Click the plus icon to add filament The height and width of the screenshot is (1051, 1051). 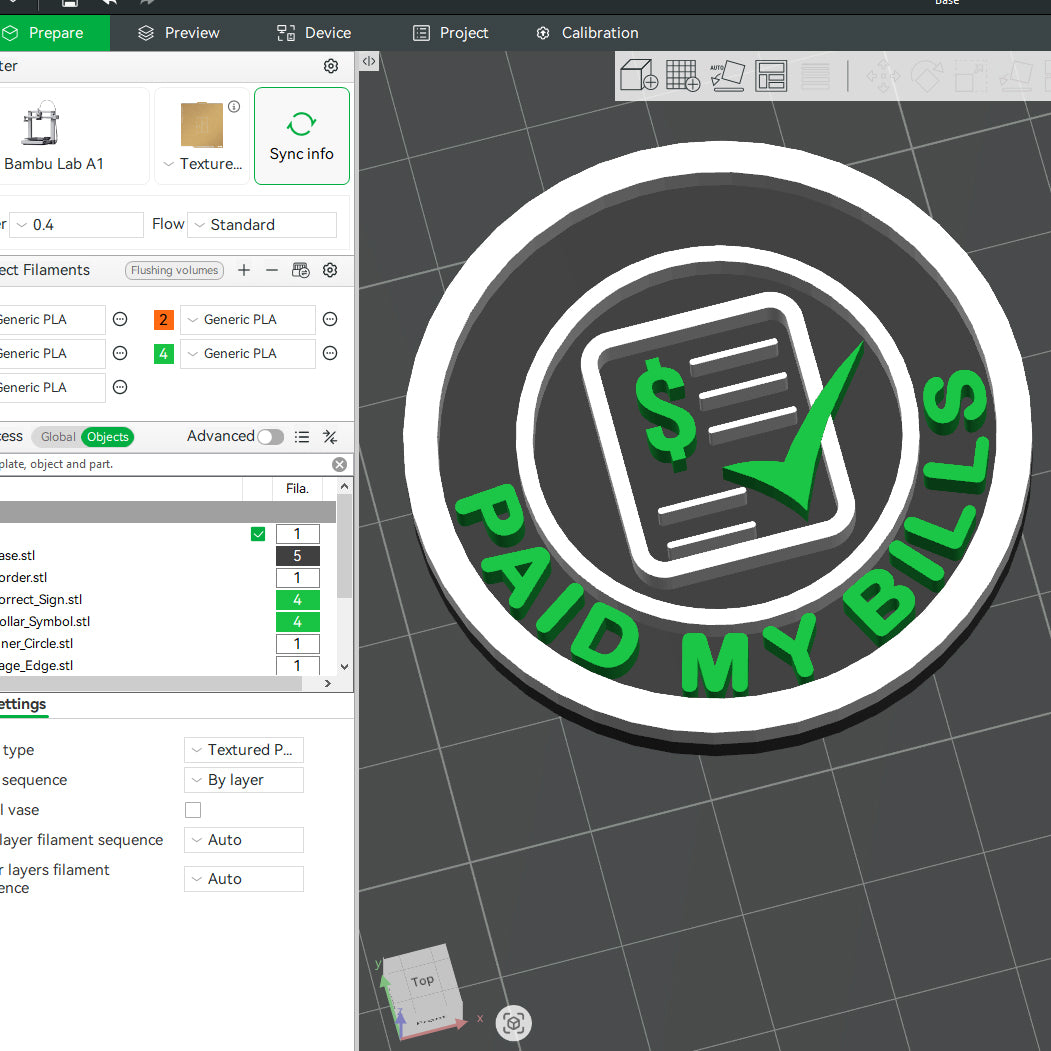(244, 270)
